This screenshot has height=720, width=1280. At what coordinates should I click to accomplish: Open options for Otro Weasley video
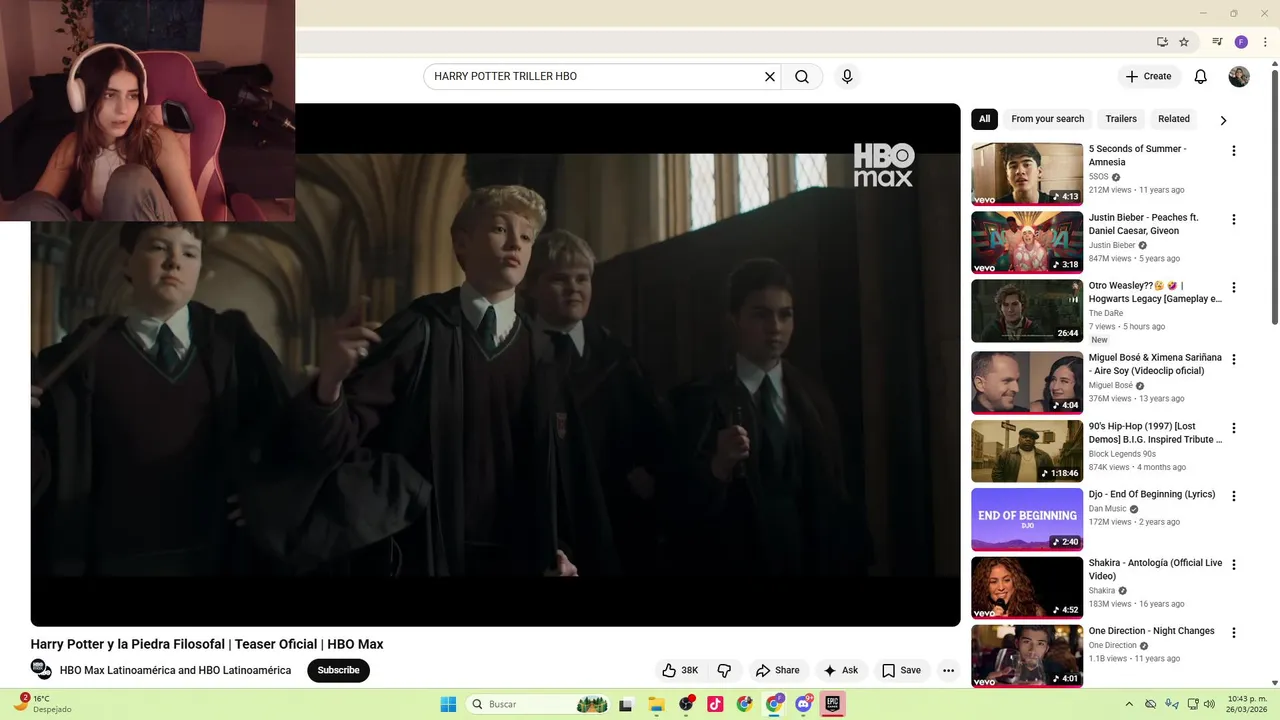[x=1233, y=287]
